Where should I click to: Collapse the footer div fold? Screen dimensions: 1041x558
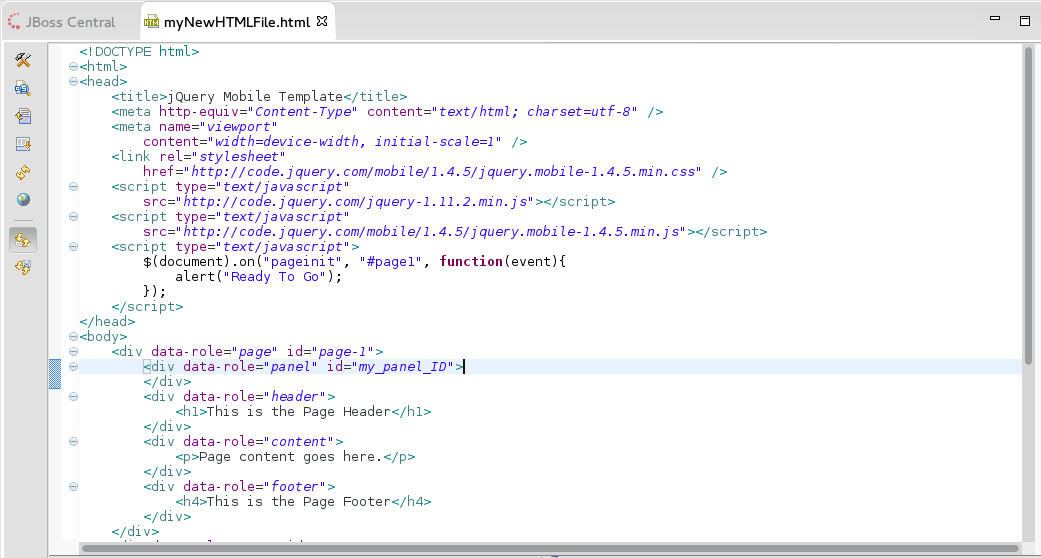pos(73,486)
